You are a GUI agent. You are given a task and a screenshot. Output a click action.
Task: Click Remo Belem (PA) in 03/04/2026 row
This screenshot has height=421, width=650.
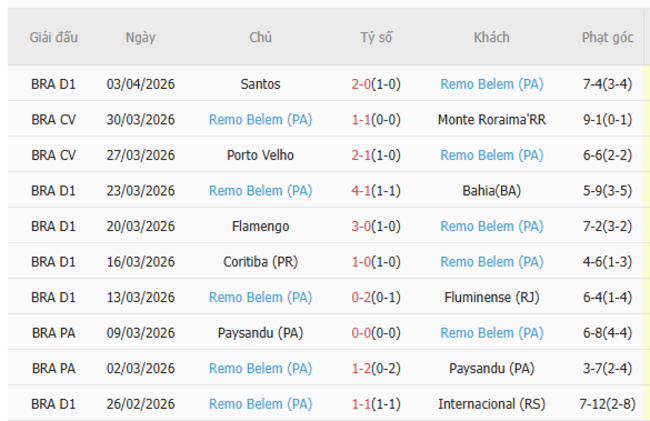492,85
